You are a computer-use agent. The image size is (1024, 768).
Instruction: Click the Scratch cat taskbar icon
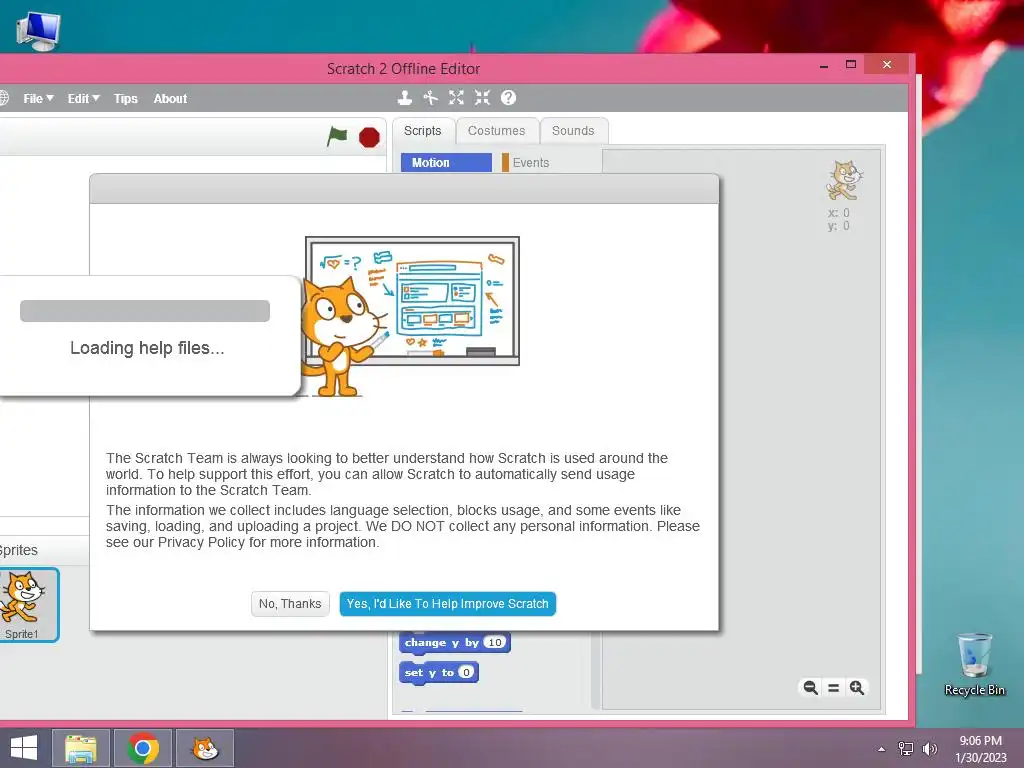point(205,748)
